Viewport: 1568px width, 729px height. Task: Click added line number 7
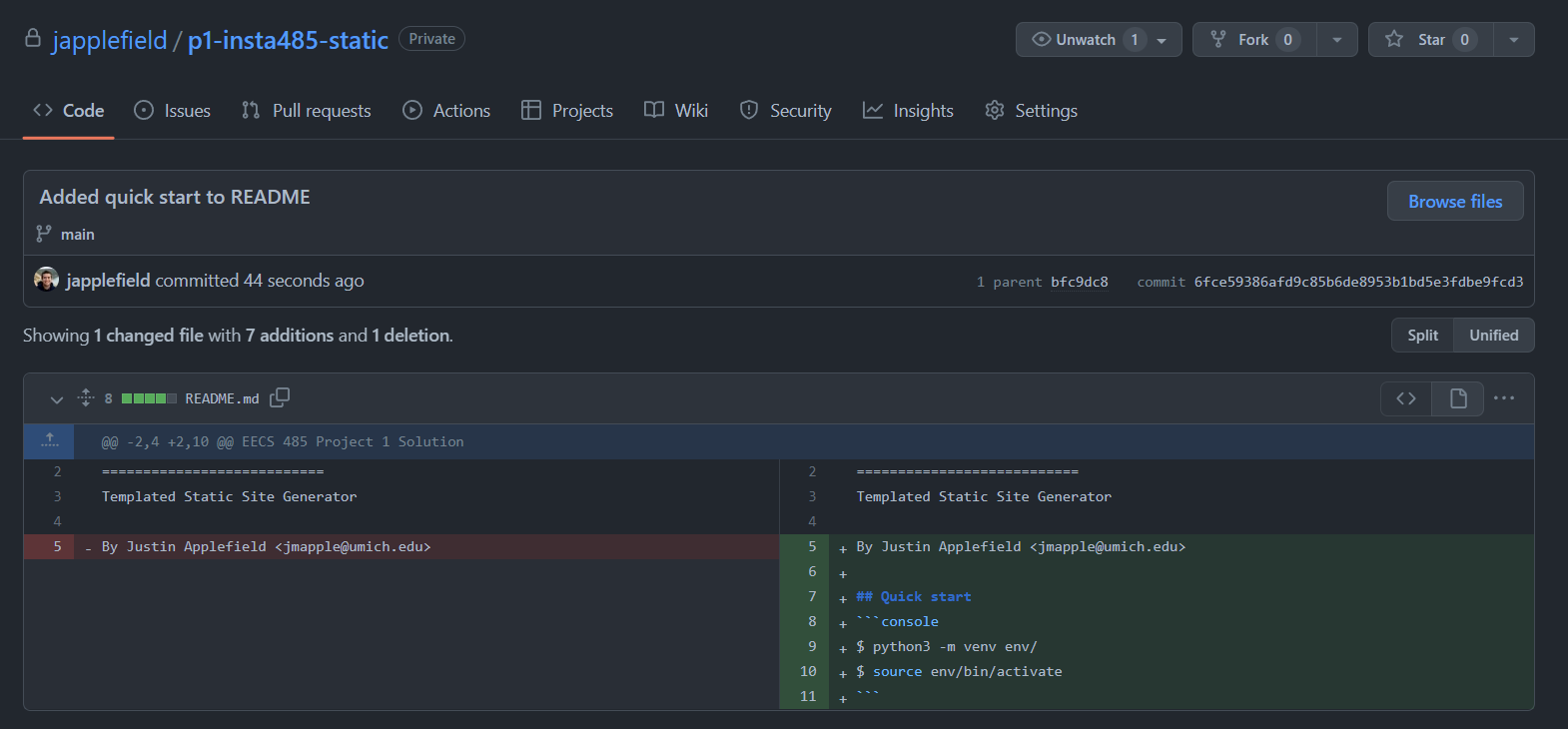804,597
